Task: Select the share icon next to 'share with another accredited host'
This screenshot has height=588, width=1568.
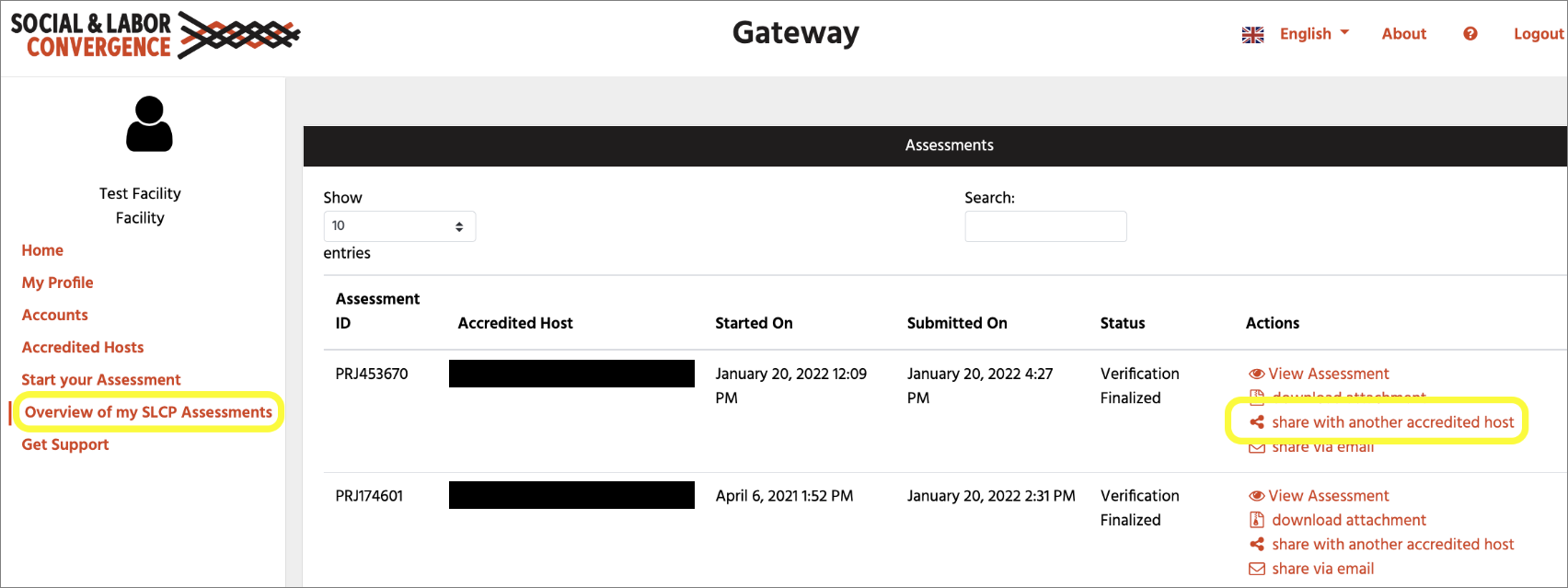Action: pos(1257,422)
